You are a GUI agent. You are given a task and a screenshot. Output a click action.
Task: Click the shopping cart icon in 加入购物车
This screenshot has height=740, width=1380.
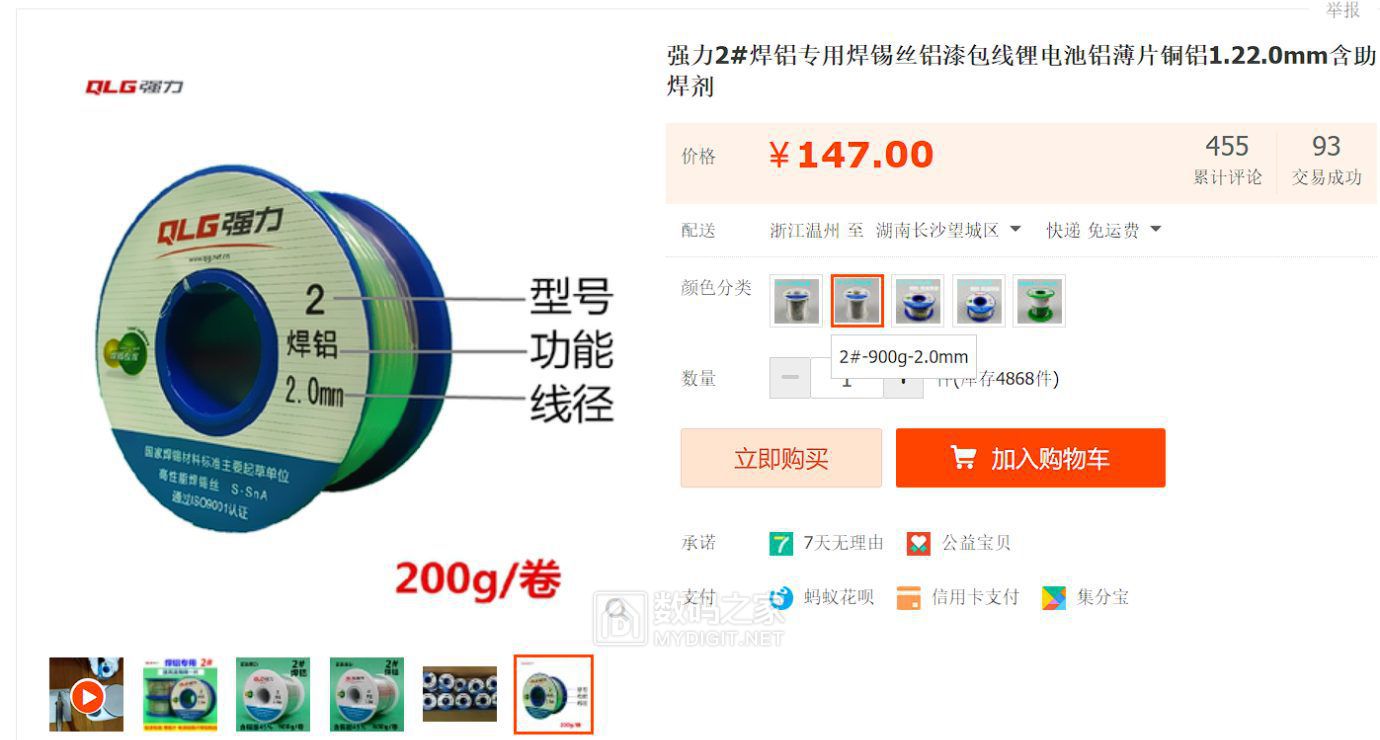(x=963, y=458)
